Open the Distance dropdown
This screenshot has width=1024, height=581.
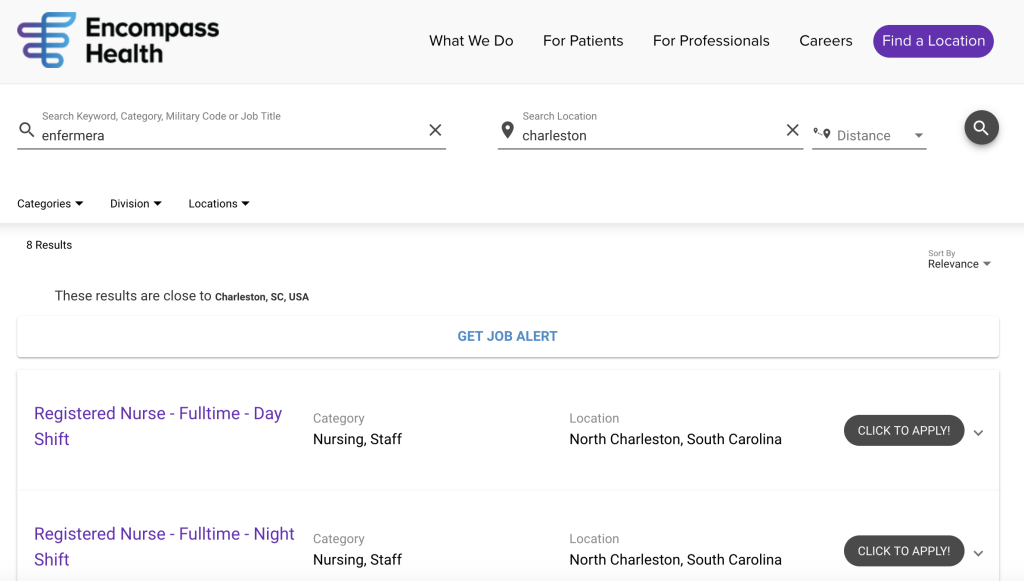point(869,135)
